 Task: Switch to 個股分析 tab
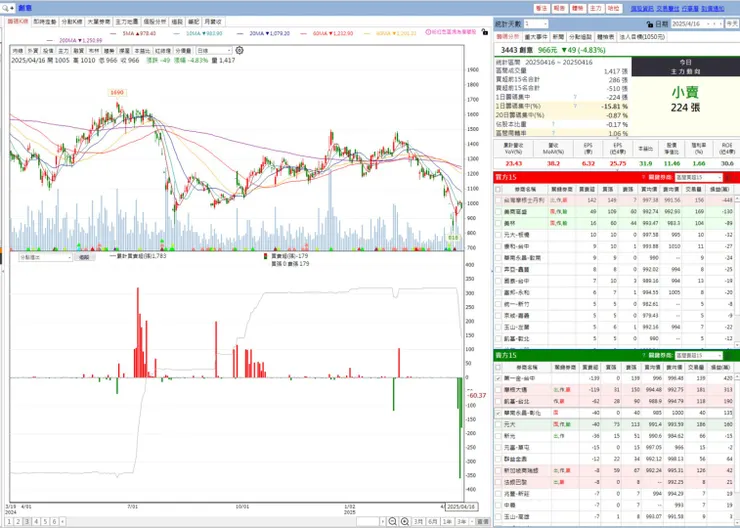point(155,22)
